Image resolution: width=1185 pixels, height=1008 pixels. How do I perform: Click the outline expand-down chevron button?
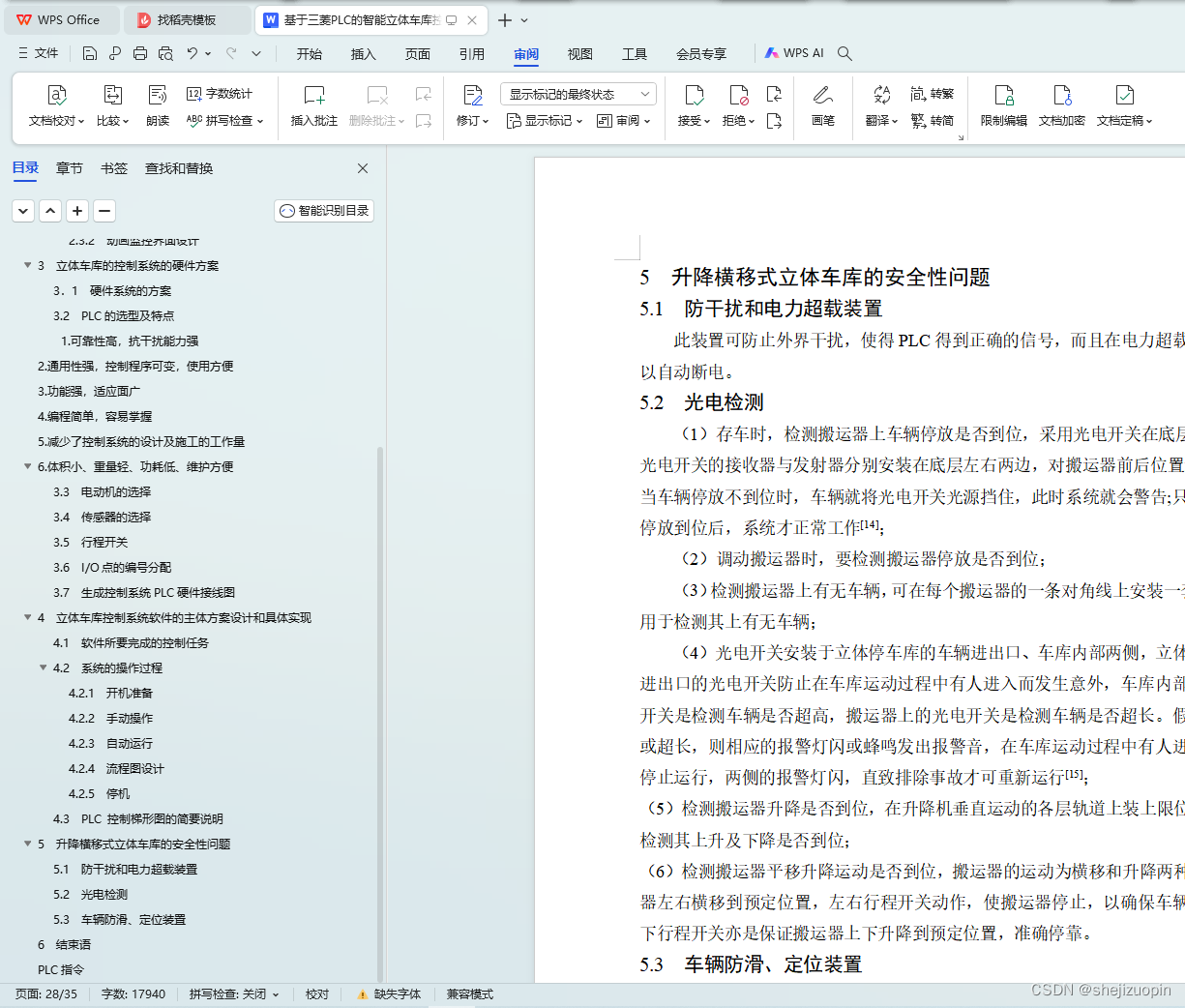pos(23,211)
